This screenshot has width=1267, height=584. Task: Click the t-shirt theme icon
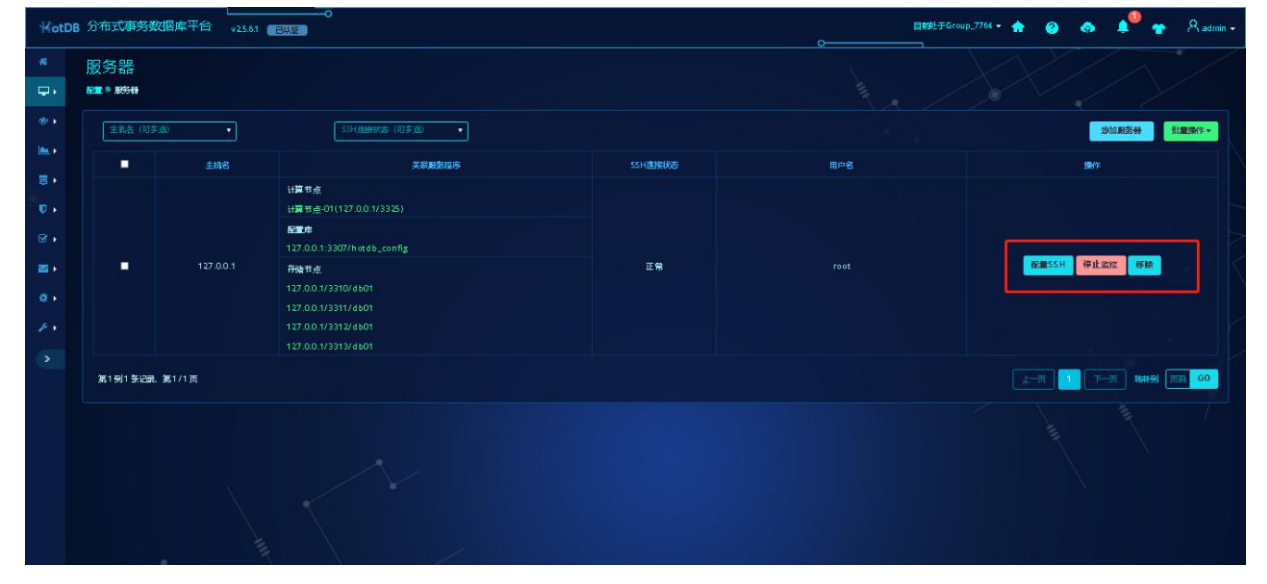pyautogui.click(x=1159, y=28)
